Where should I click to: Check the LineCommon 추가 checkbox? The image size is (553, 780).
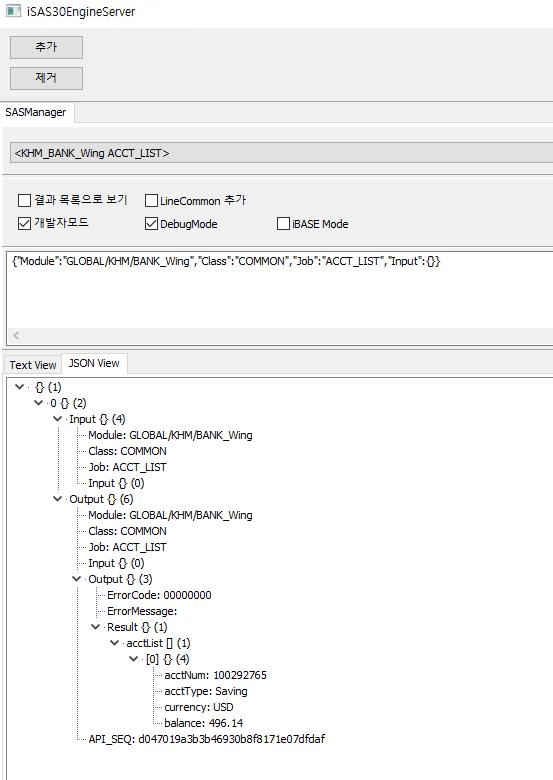[151, 200]
